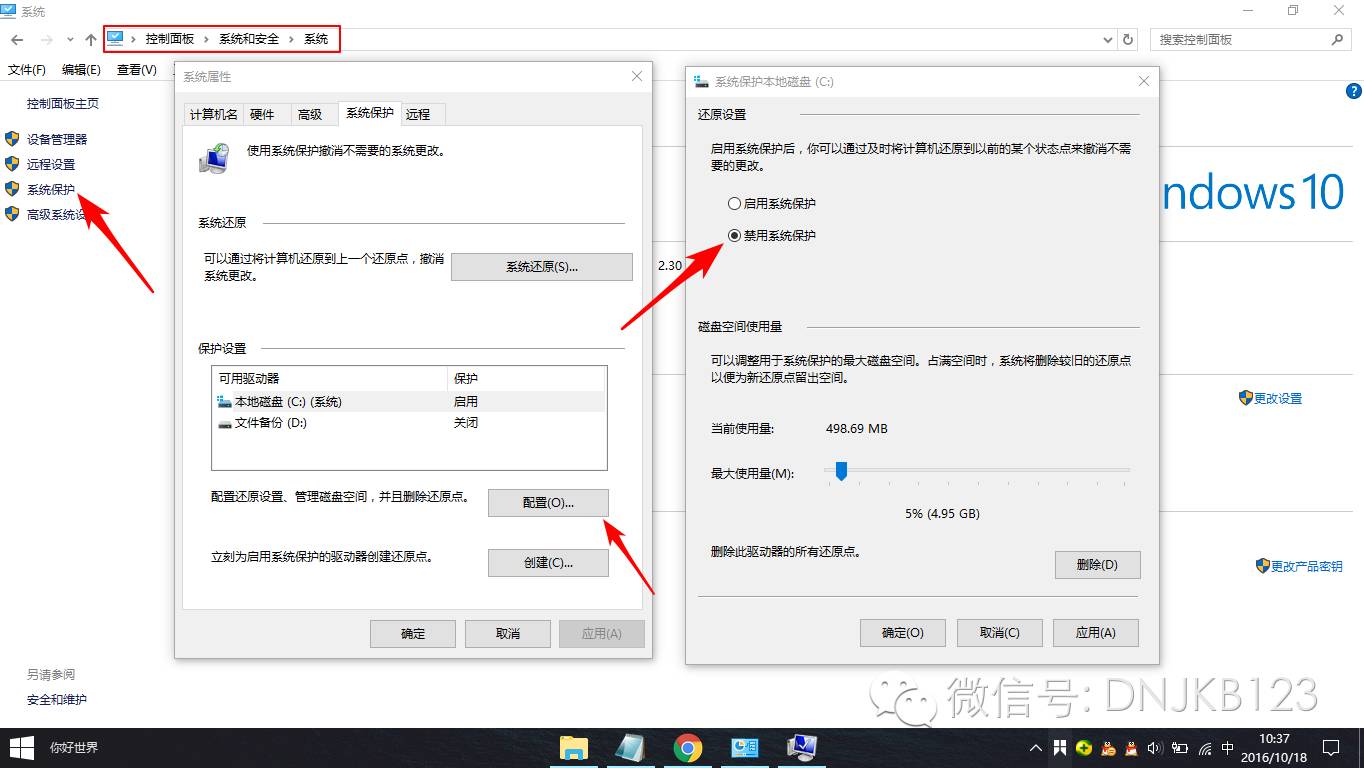Viewport: 1364px width, 768px height.
Task: Open the 360 green plus tray icon
Action: pos(1084,748)
